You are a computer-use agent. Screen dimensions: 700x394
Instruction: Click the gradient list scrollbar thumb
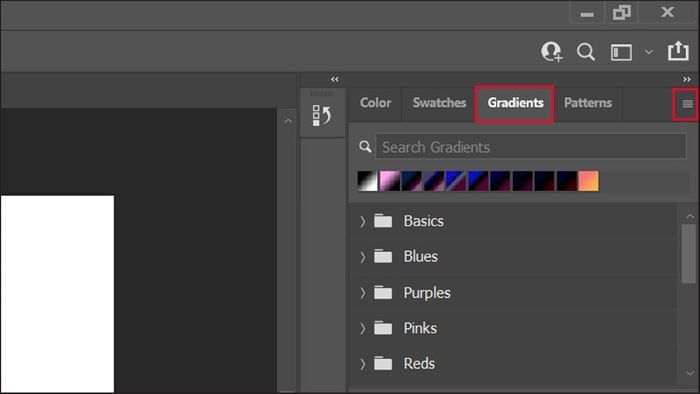point(689,253)
